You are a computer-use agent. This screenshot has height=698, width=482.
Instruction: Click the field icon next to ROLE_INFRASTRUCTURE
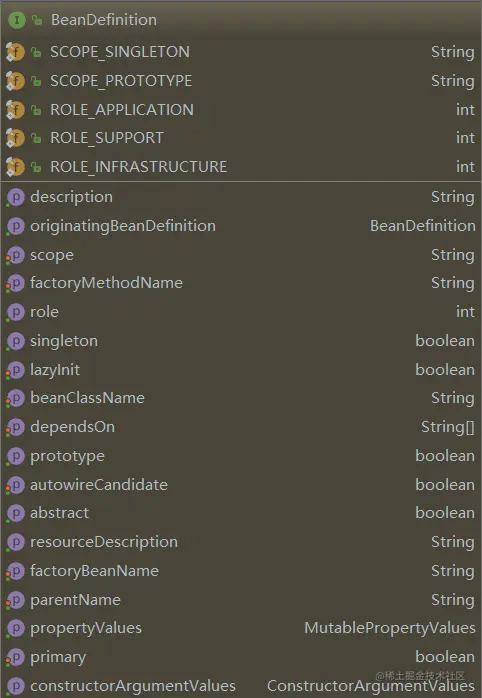tap(15, 167)
